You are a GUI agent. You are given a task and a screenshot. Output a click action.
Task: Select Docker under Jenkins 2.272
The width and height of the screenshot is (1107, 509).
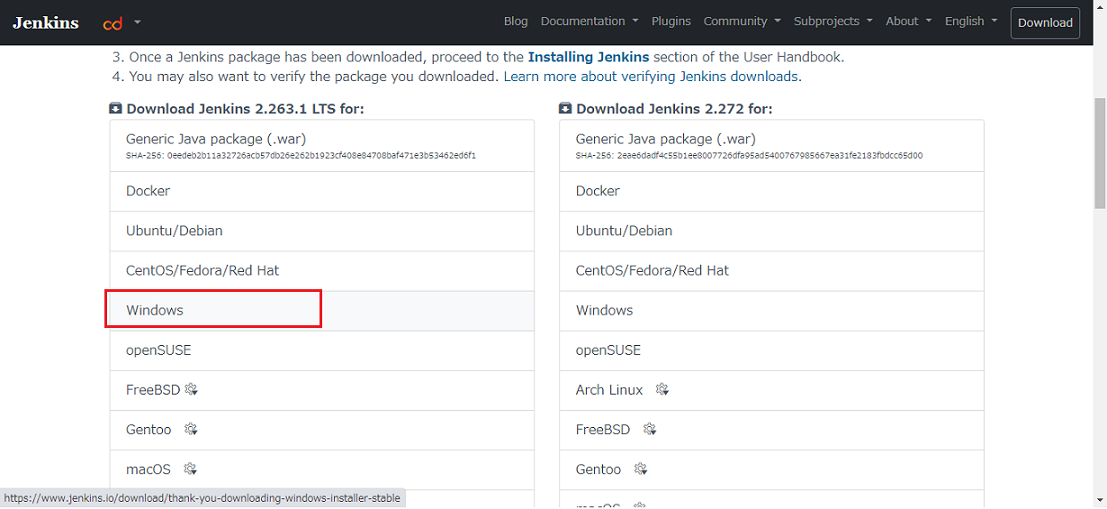pyautogui.click(x=772, y=191)
